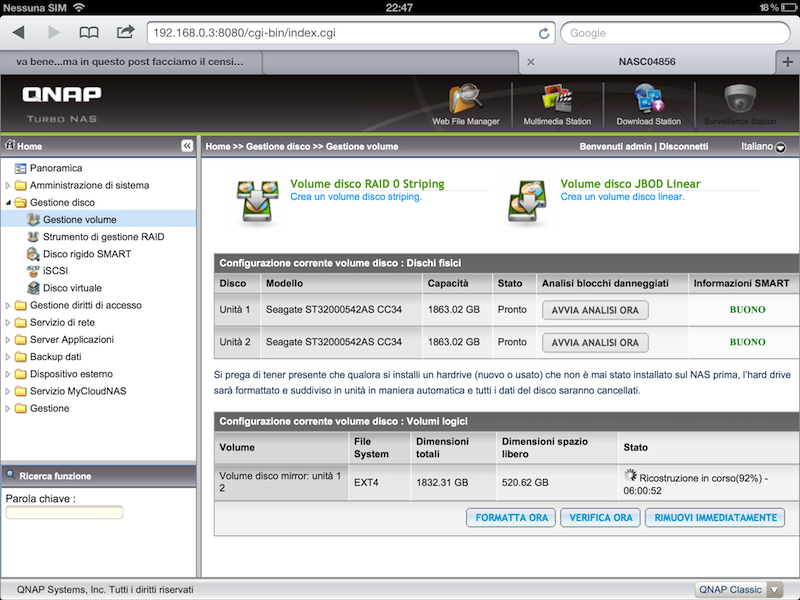Click the JBOD Linear volume icon
The height and width of the screenshot is (600, 800).
527,198
